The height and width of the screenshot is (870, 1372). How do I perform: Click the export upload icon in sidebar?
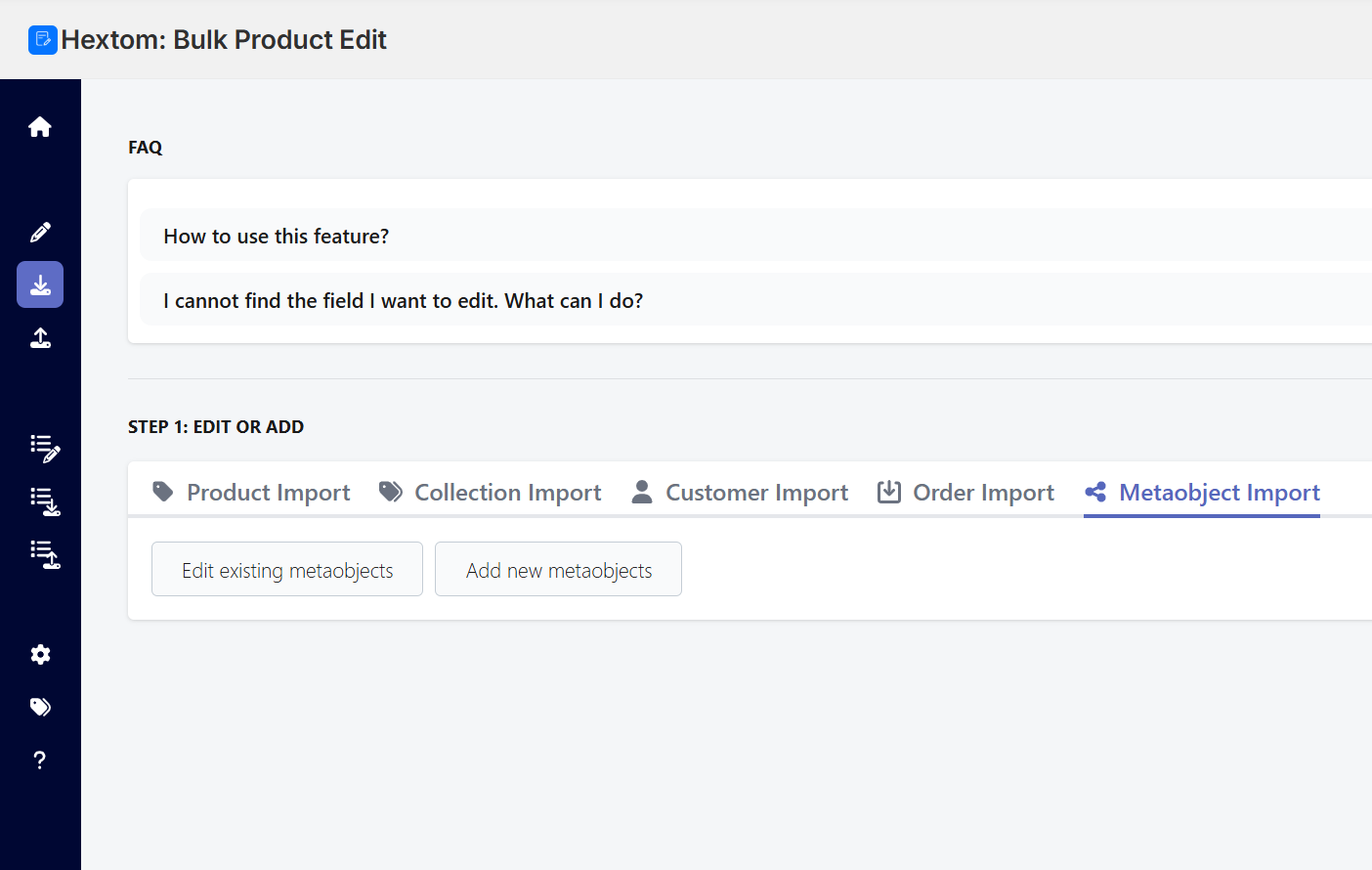[40, 338]
